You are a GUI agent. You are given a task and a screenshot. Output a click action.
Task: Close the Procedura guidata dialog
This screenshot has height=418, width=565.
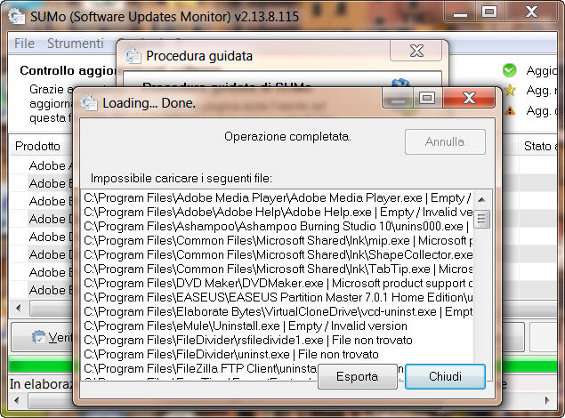tap(416, 51)
